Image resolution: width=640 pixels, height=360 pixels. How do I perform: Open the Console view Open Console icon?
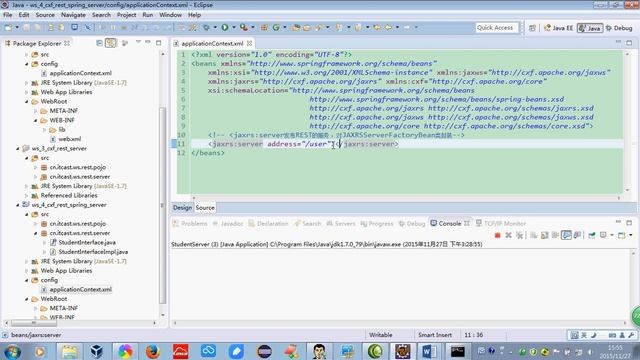coord(621,235)
